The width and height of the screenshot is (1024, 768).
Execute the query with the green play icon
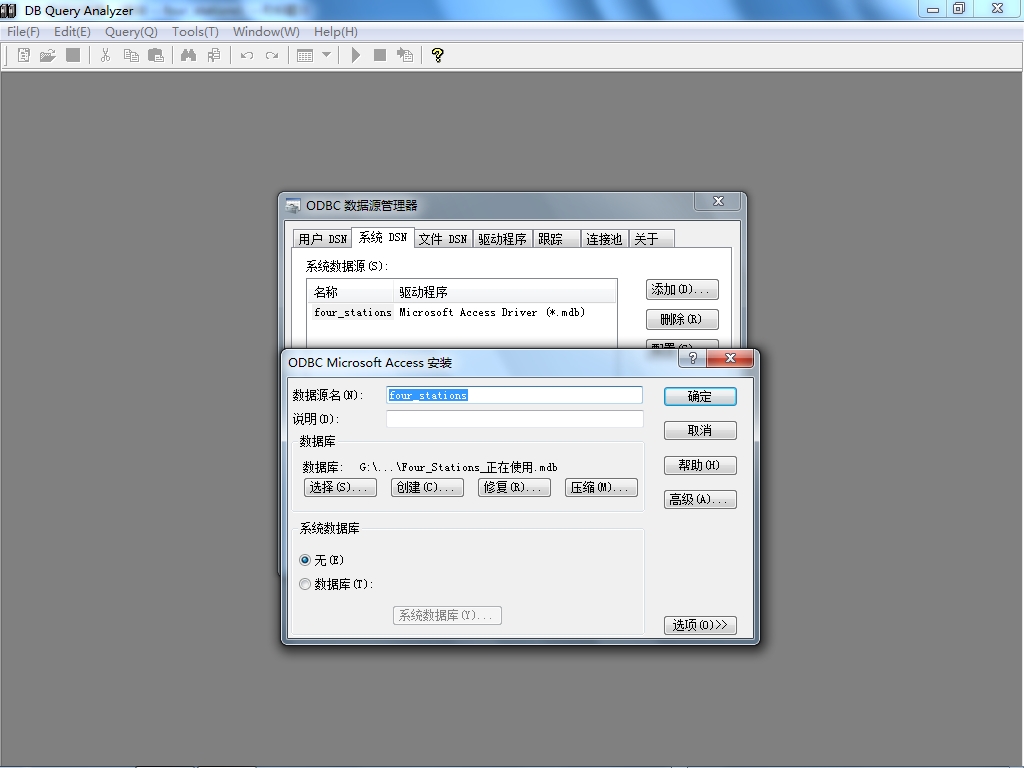pos(356,54)
